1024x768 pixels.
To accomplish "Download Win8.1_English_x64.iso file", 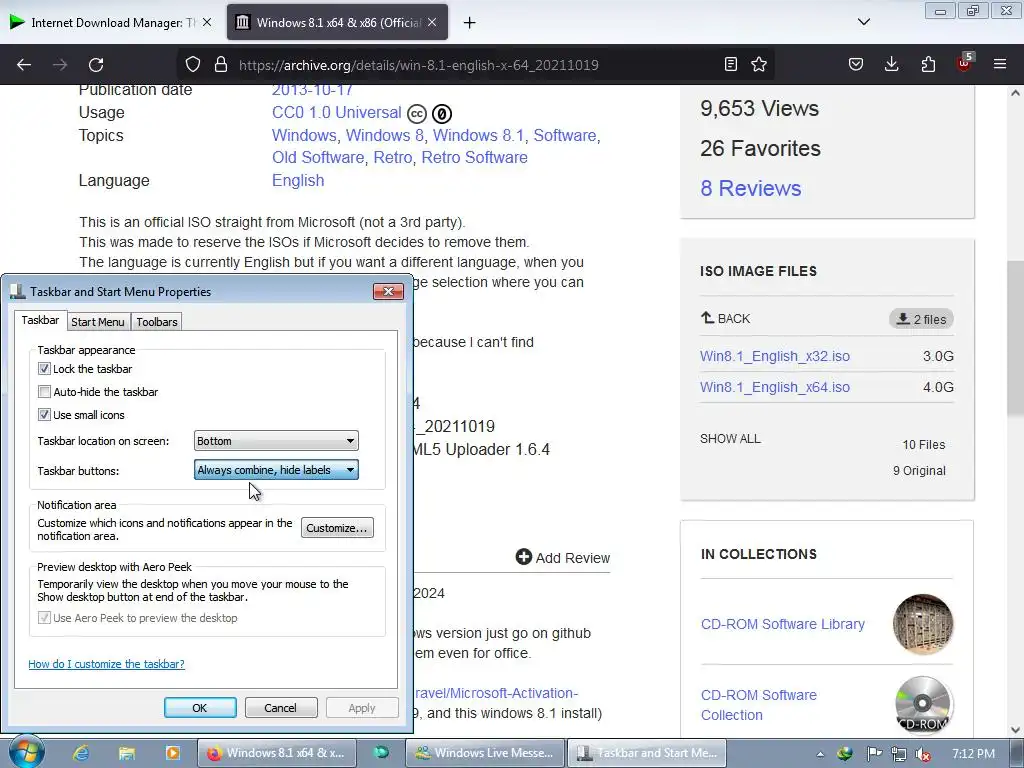I will pyautogui.click(x=775, y=387).
